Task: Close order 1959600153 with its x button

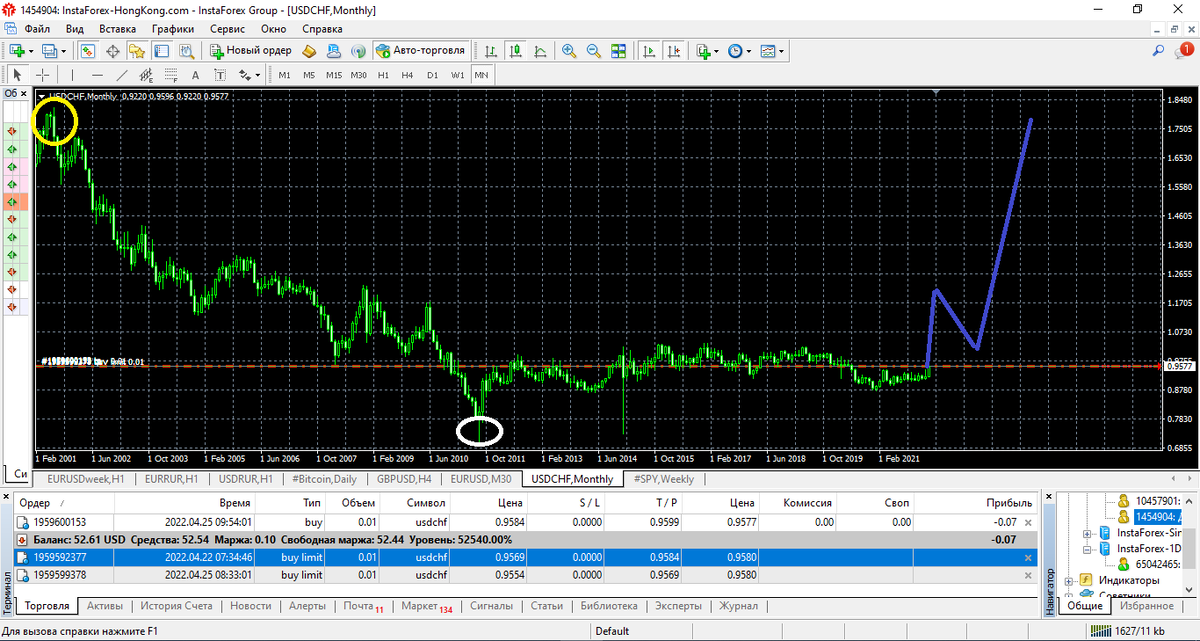Action: pos(1028,522)
